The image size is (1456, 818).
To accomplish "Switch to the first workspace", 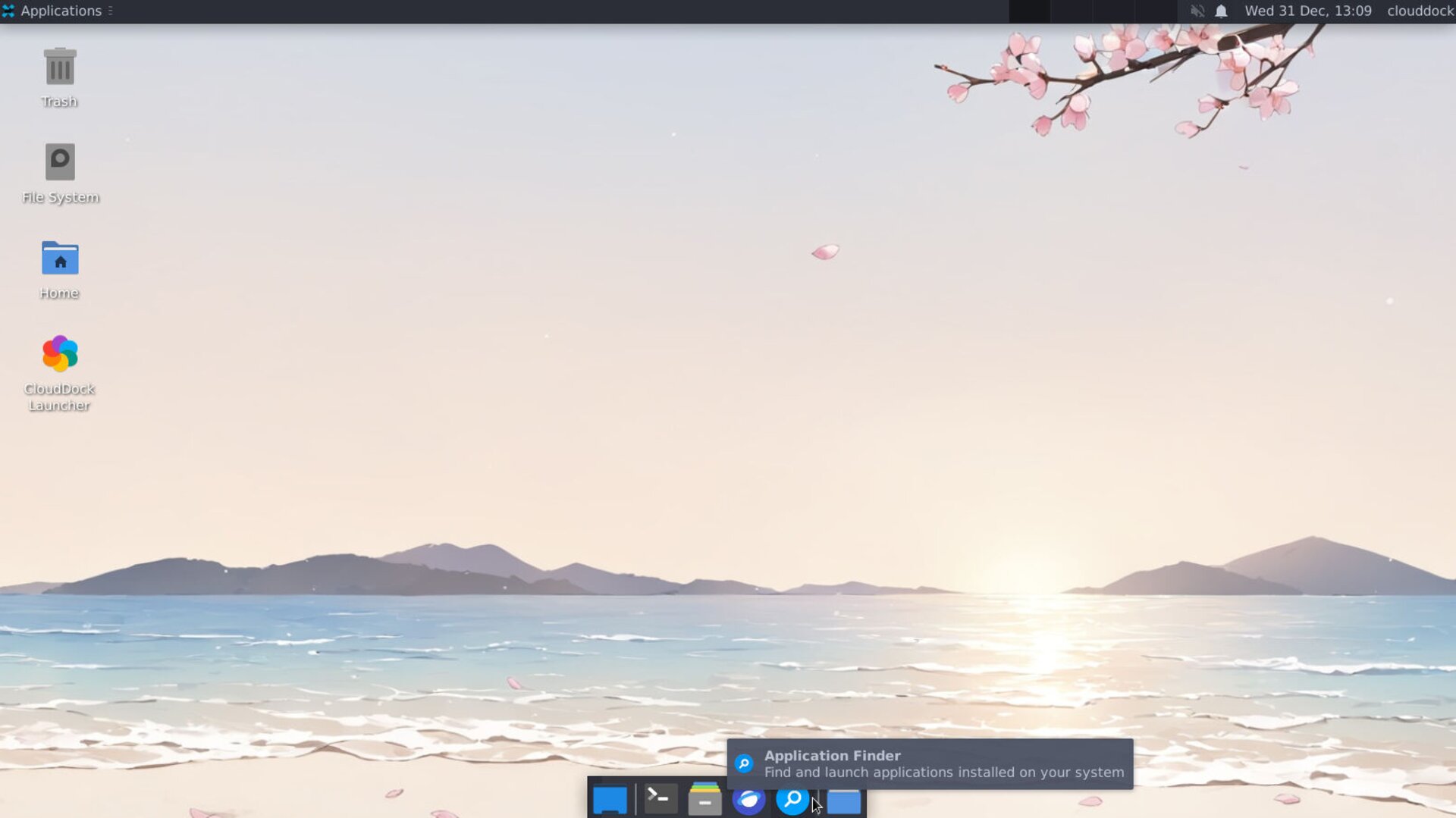I will (x=1030, y=11).
